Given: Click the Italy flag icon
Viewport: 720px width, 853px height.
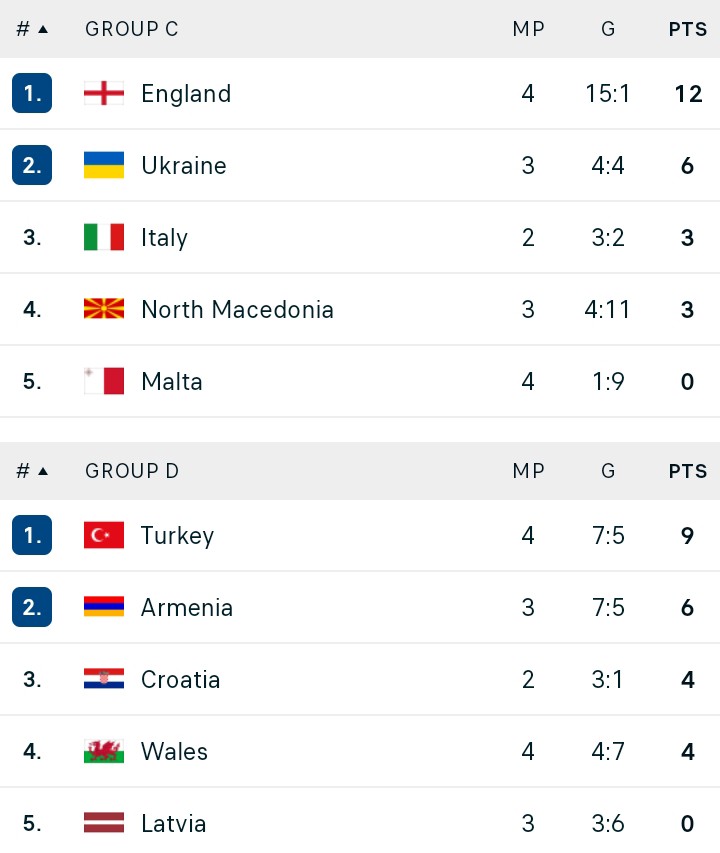Looking at the screenshot, I should point(104,237).
